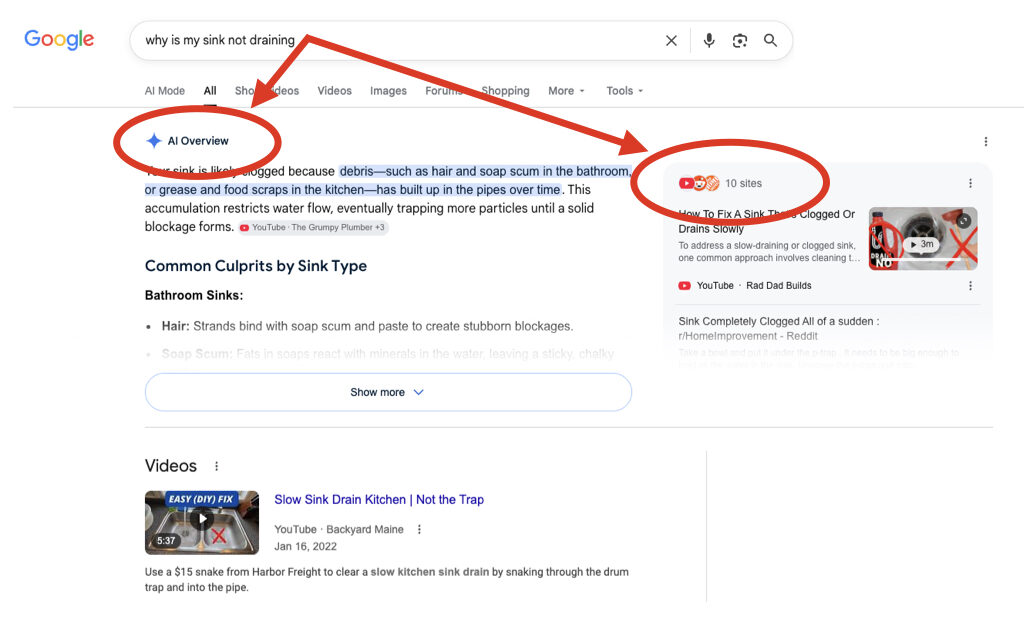
Task: Open the Shopping results tab
Action: (x=505, y=91)
